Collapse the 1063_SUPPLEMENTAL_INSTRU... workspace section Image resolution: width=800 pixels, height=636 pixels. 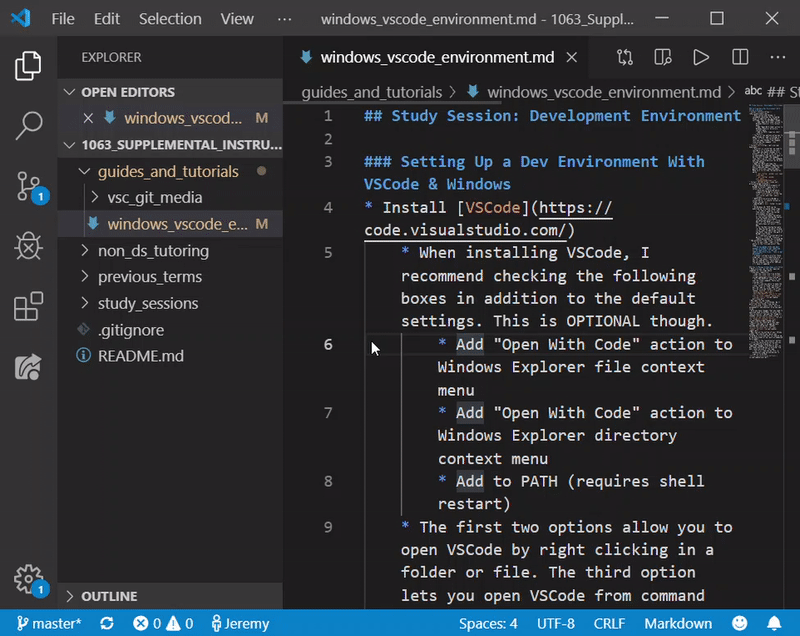pyautogui.click(x=69, y=145)
